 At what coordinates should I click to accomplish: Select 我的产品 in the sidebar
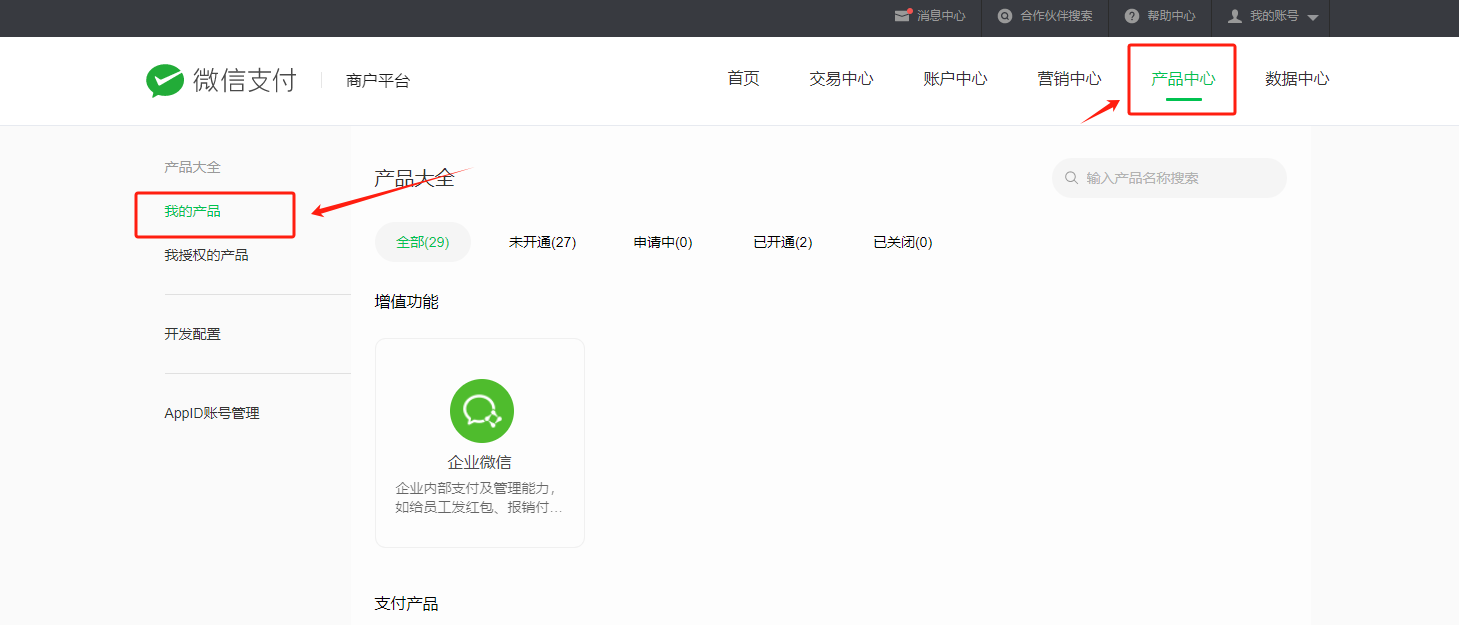click(192, 212)
